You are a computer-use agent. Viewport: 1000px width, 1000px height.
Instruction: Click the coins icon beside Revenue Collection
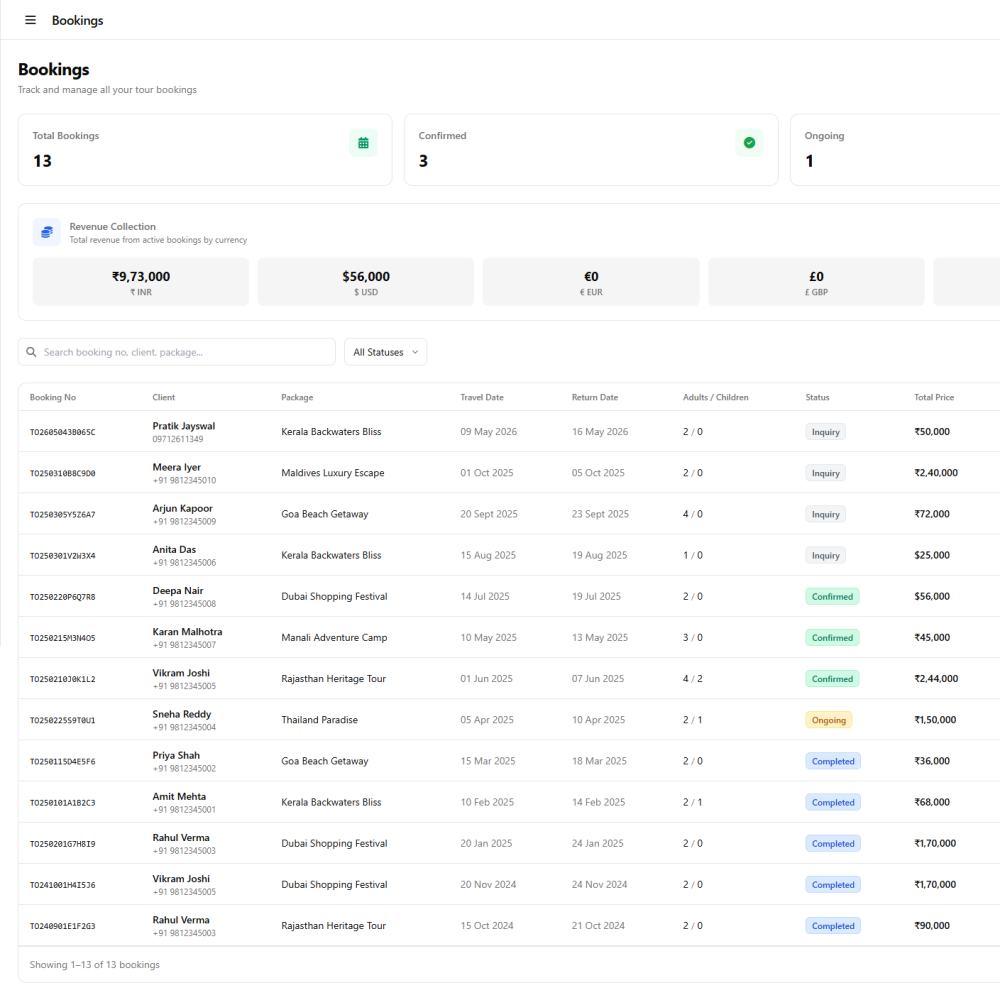pos(47,232)
